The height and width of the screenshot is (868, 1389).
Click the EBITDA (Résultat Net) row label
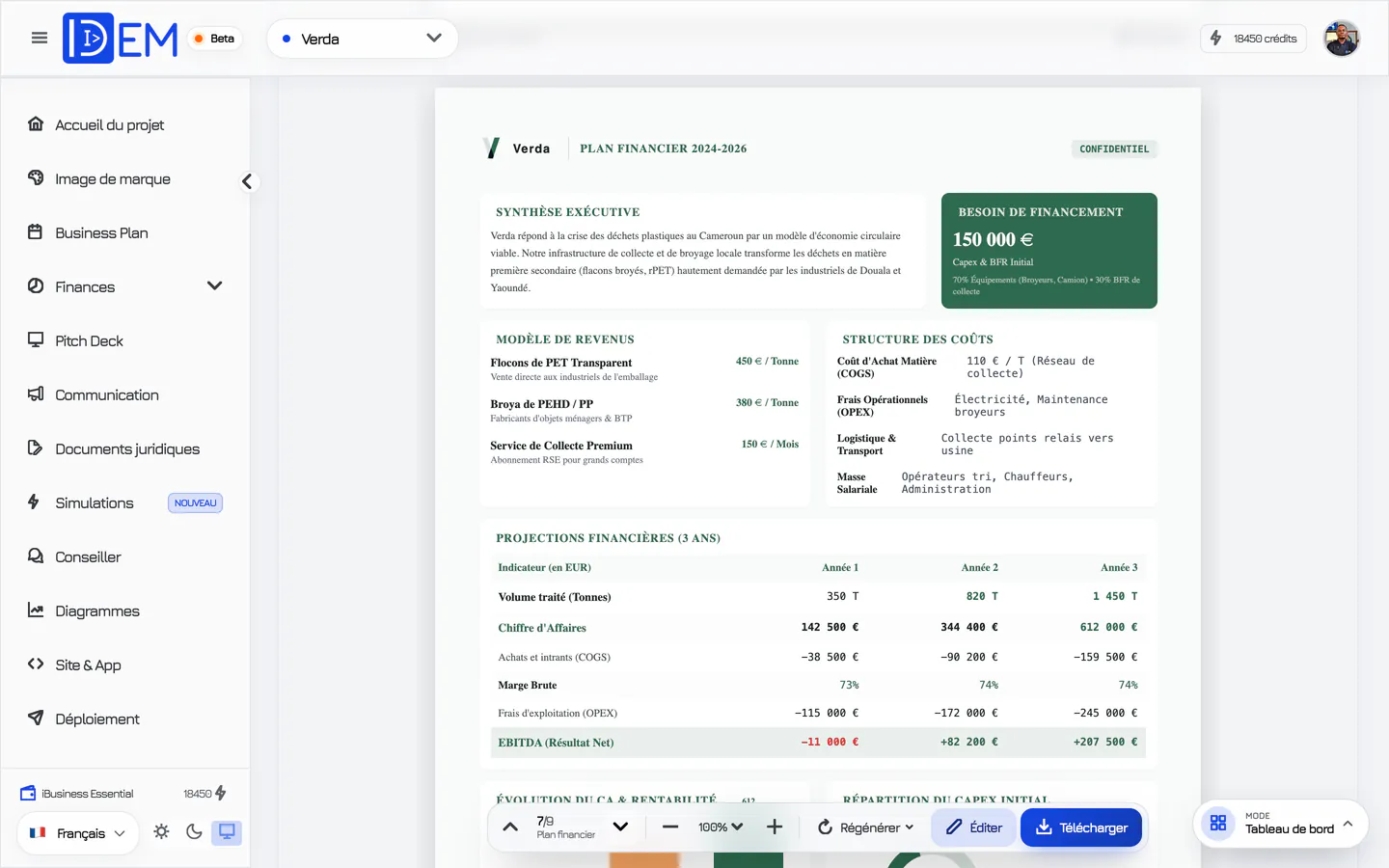[556, 743]
